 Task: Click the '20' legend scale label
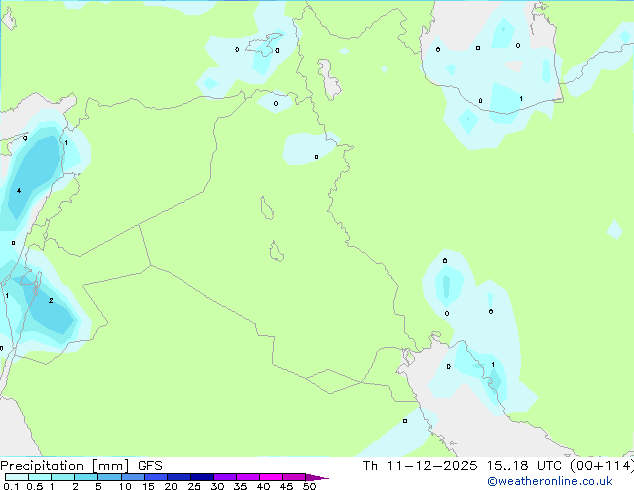(171, 486)
